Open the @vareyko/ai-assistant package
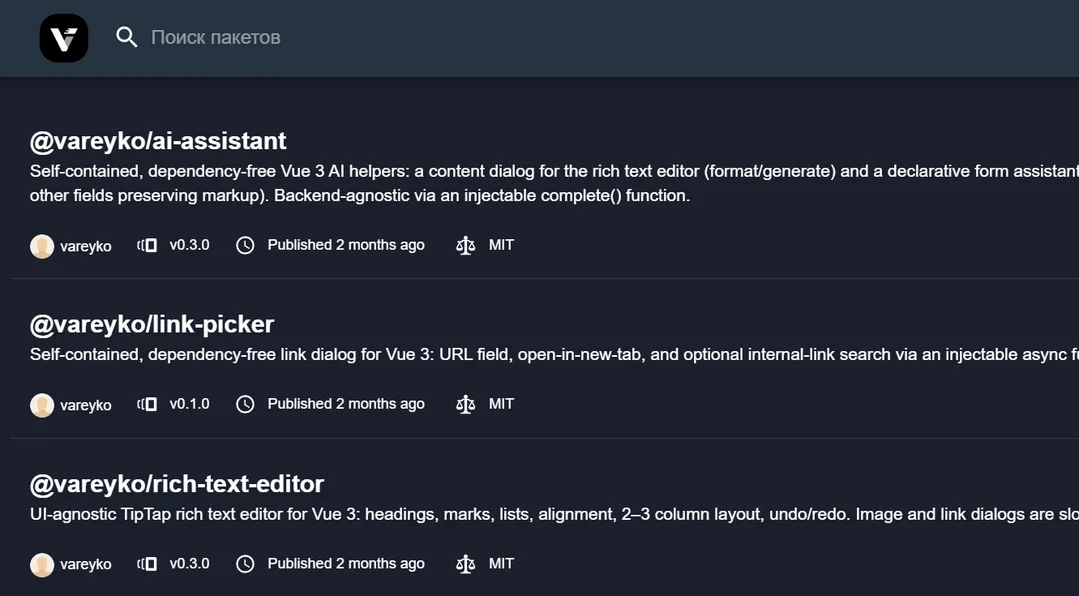The height and width of the screenshot is (596, 1079). click(x=158, y=141)
